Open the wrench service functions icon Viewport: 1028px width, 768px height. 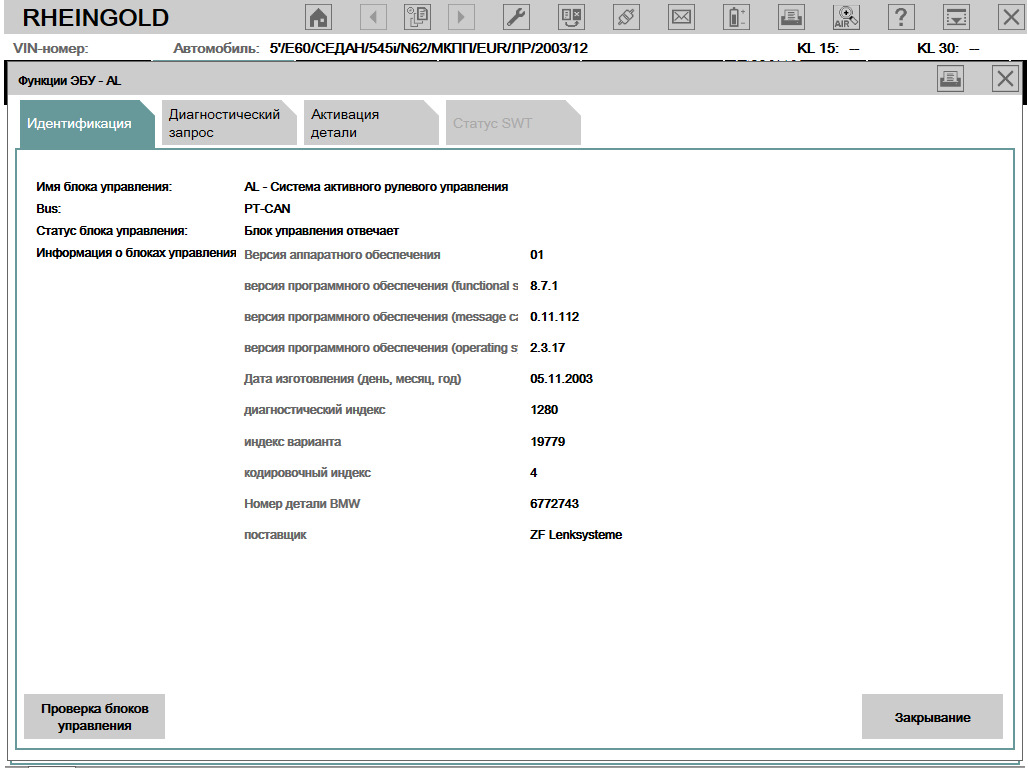[x=517, y=17]
